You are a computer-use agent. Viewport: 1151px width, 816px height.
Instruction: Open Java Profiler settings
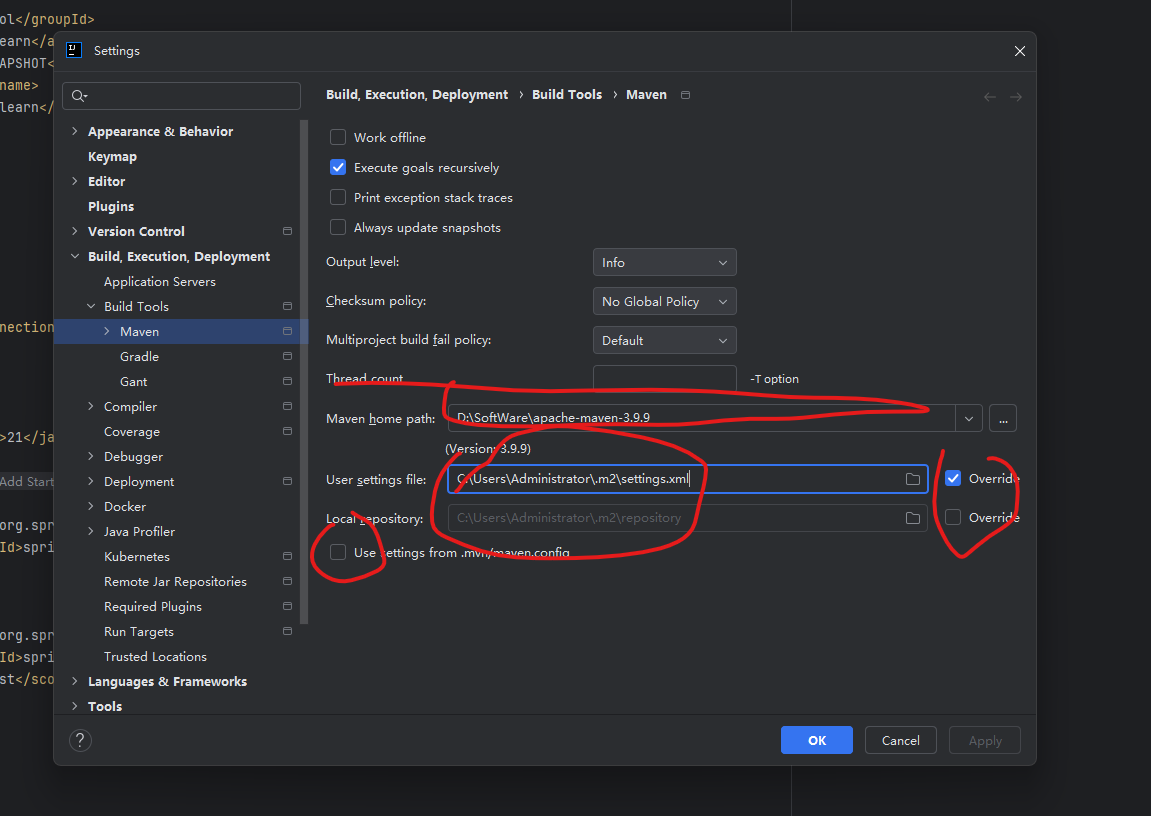pos(139,531)
